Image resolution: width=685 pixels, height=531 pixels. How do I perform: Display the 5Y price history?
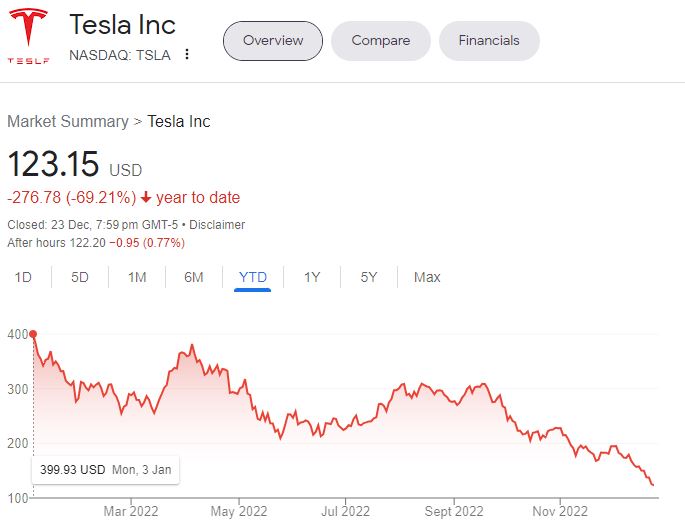click(369, 277)
